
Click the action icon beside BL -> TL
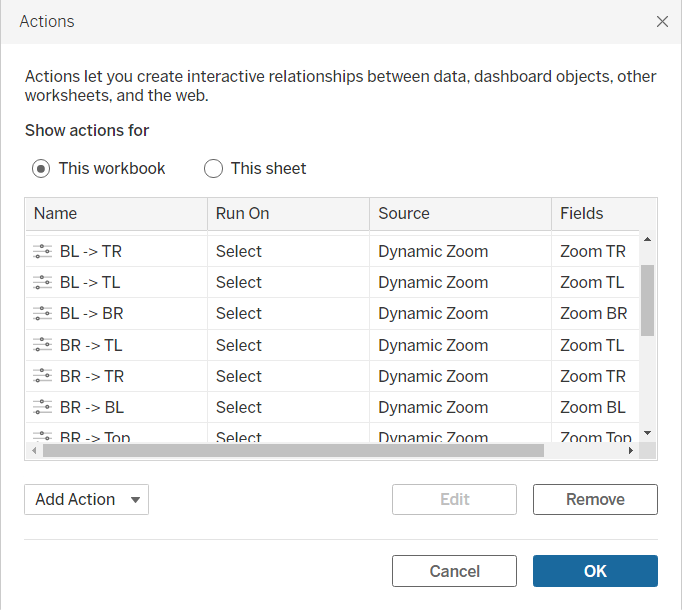pyautogui.click(x=42, y=283)
